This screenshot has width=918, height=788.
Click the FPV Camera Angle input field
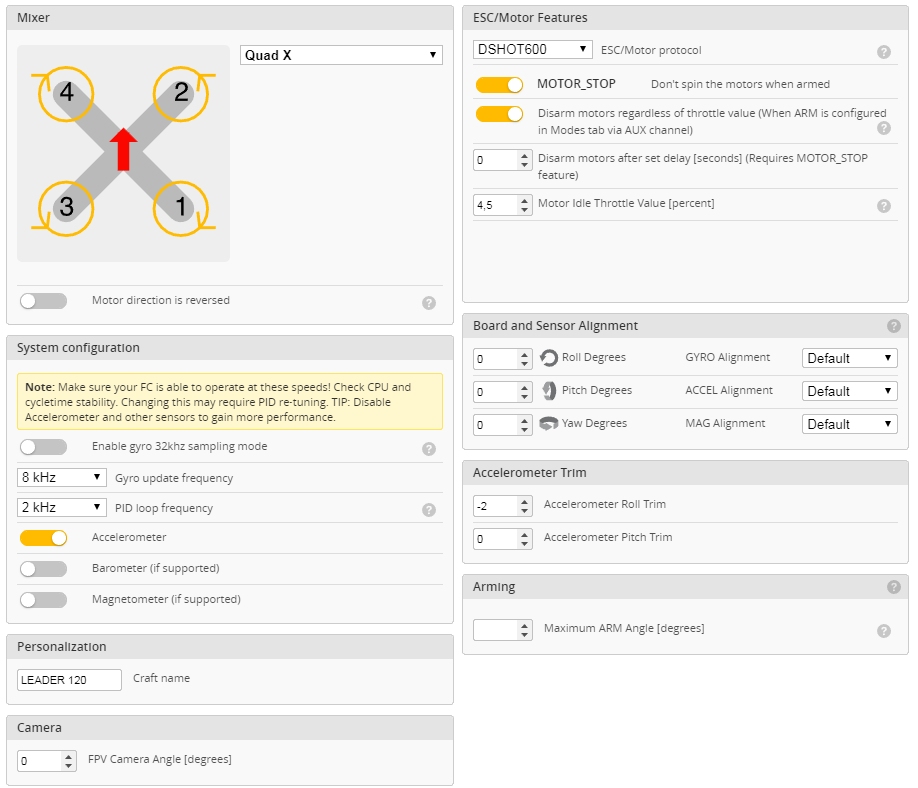pyautogui.click(x=47, y=760)
